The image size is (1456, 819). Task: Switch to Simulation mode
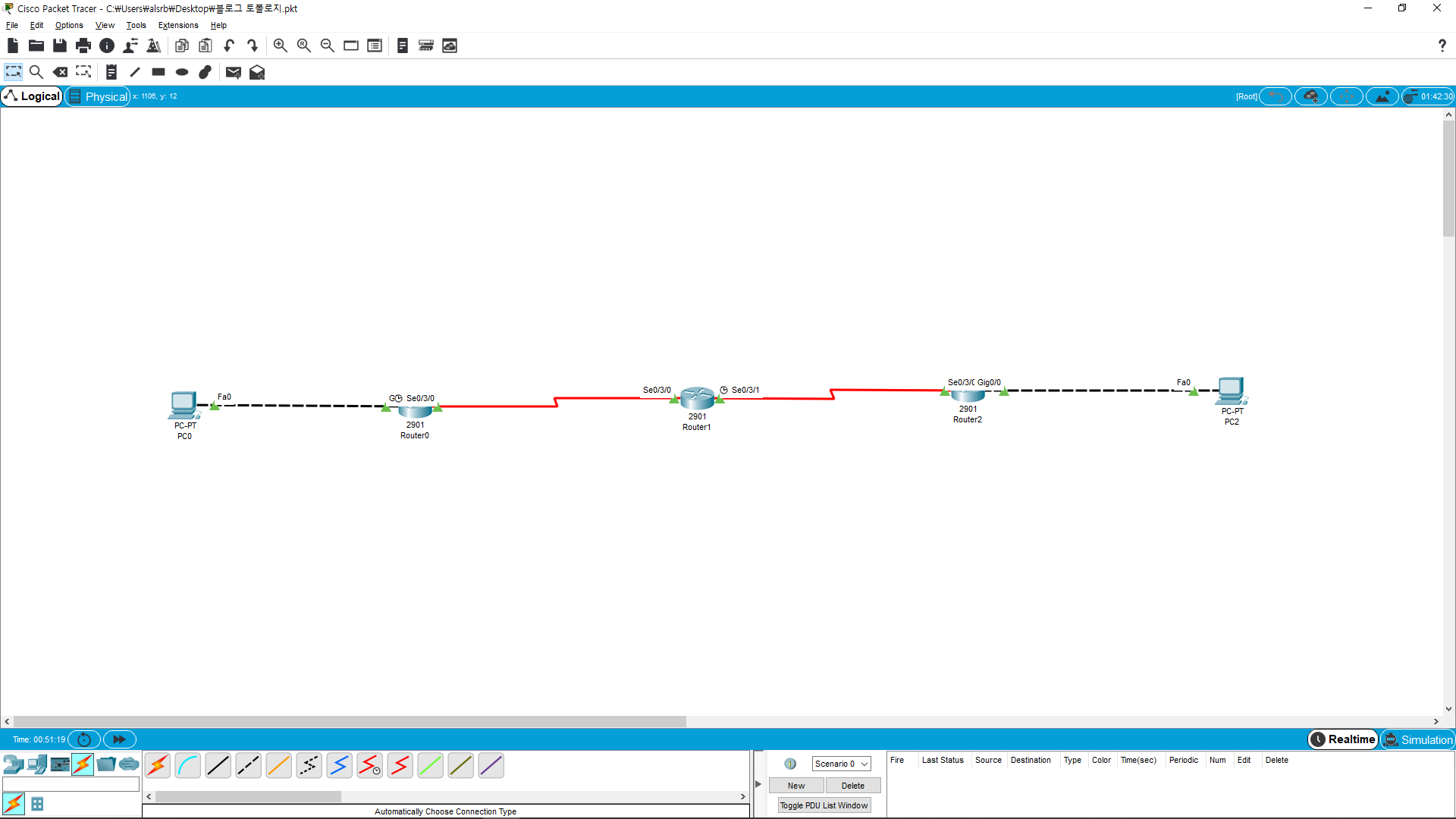1417,739
